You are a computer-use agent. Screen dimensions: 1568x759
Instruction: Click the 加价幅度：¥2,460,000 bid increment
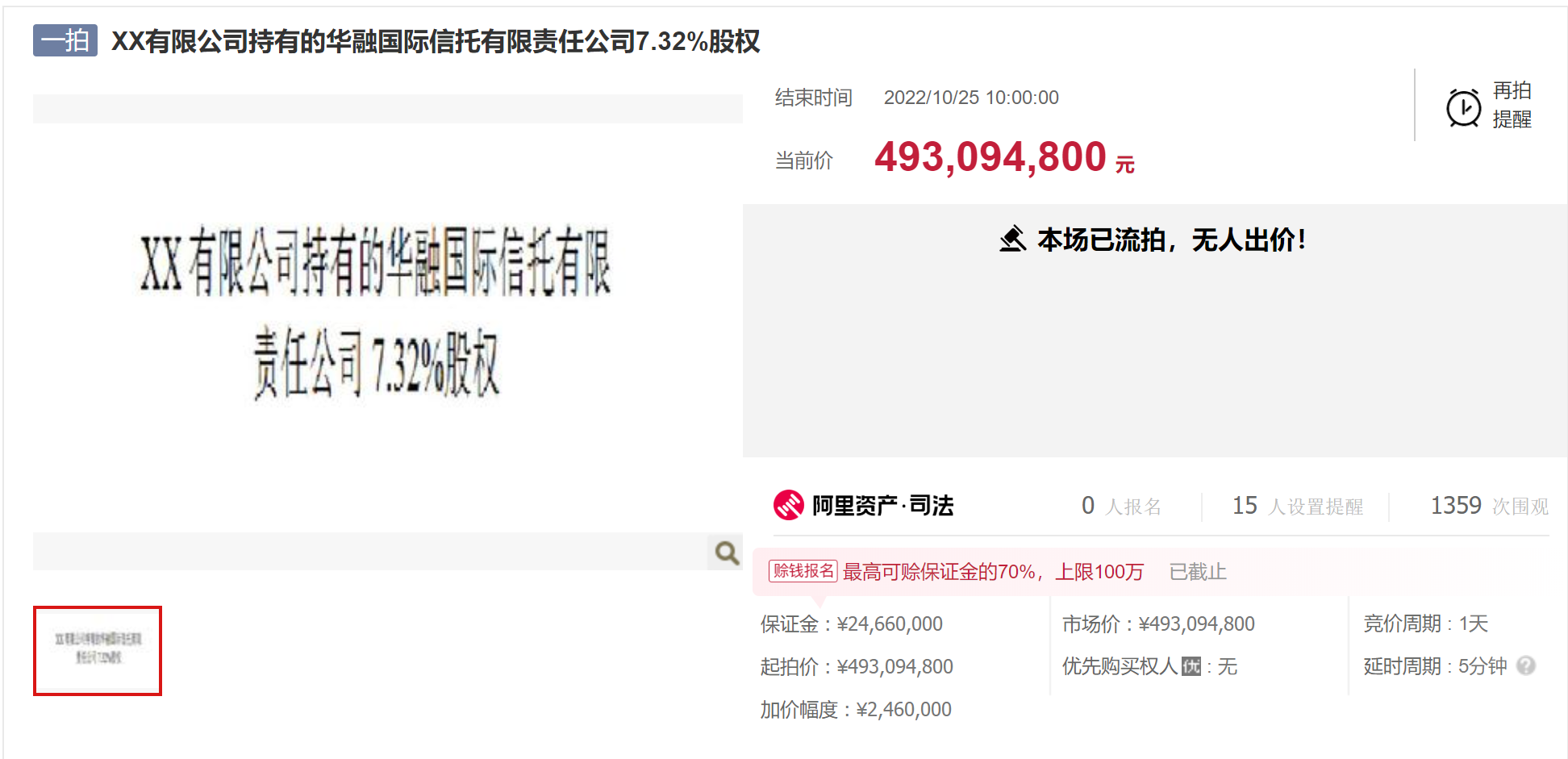click(x=856, y=709)
